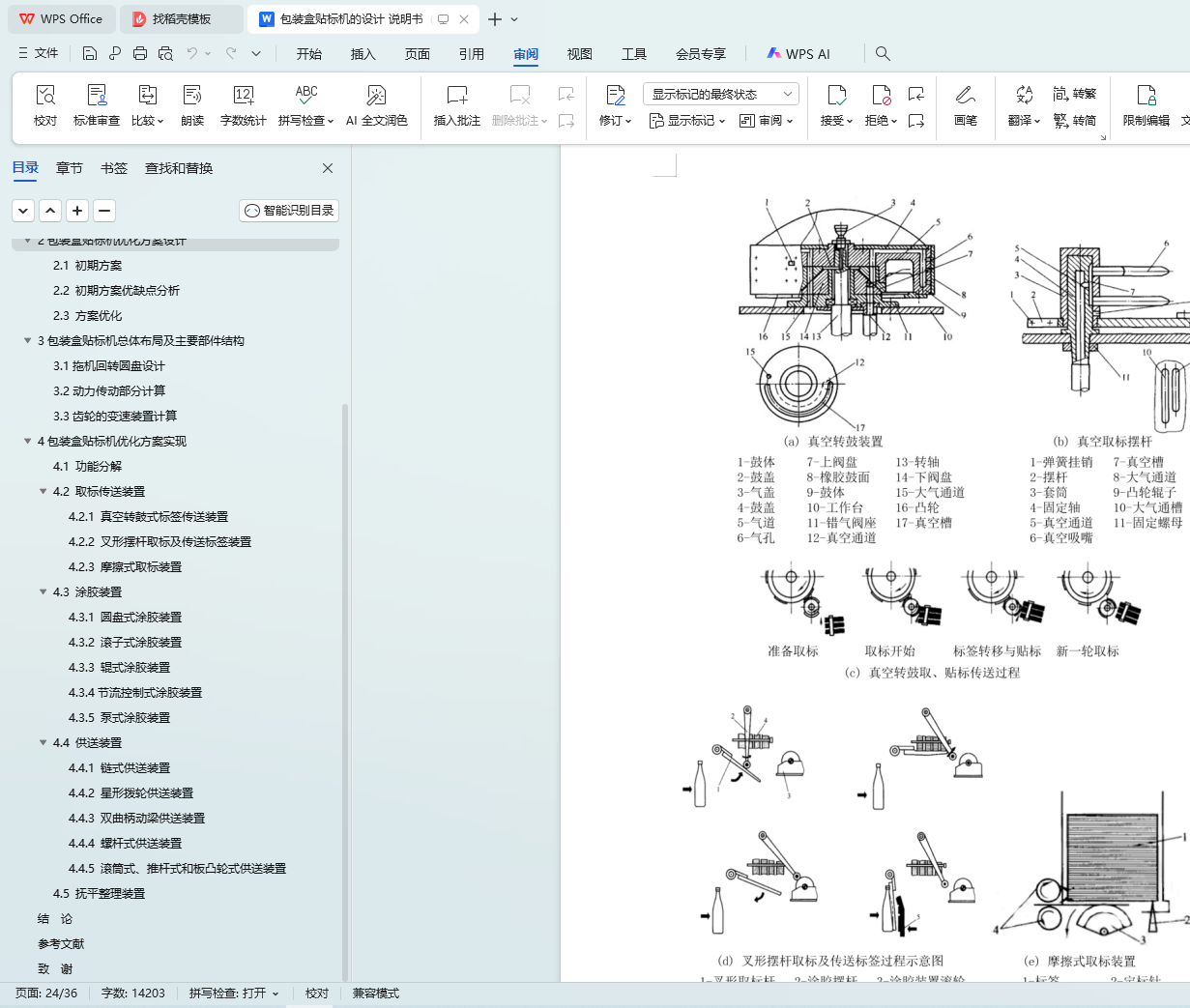This screenshot has height=1008, width=1190.
Task: Click 页面: 24/36 page indicator
Action: 46,994
